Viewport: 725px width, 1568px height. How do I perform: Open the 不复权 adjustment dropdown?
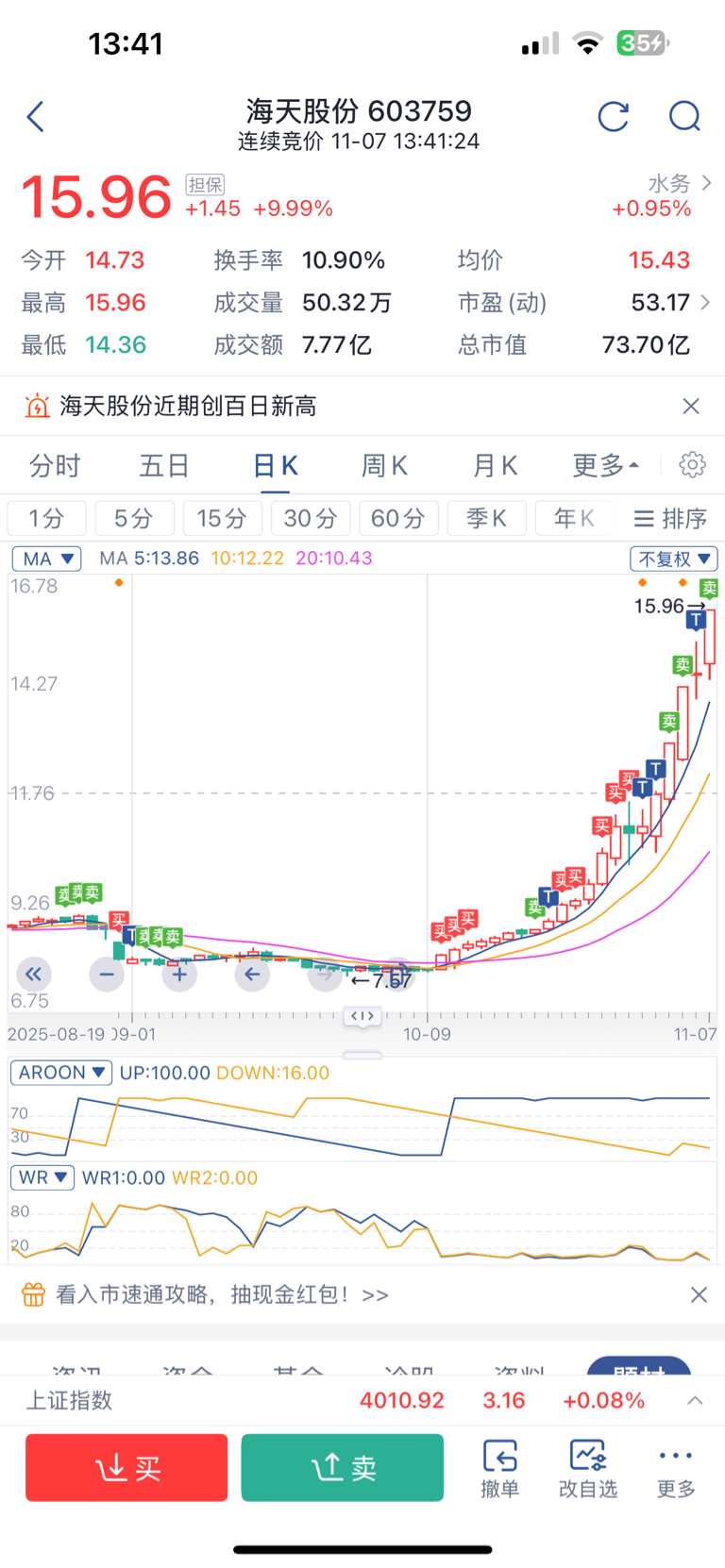click(674, 559)
